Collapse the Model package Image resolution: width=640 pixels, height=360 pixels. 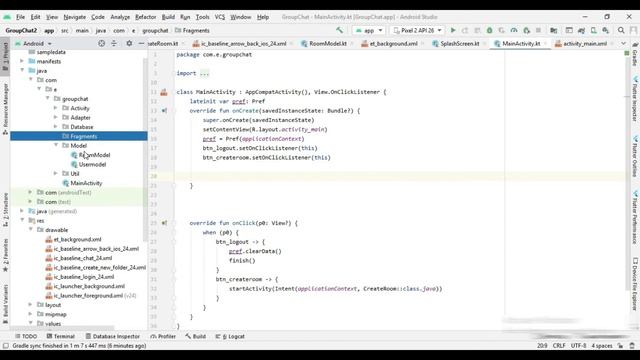coord(56,145)
